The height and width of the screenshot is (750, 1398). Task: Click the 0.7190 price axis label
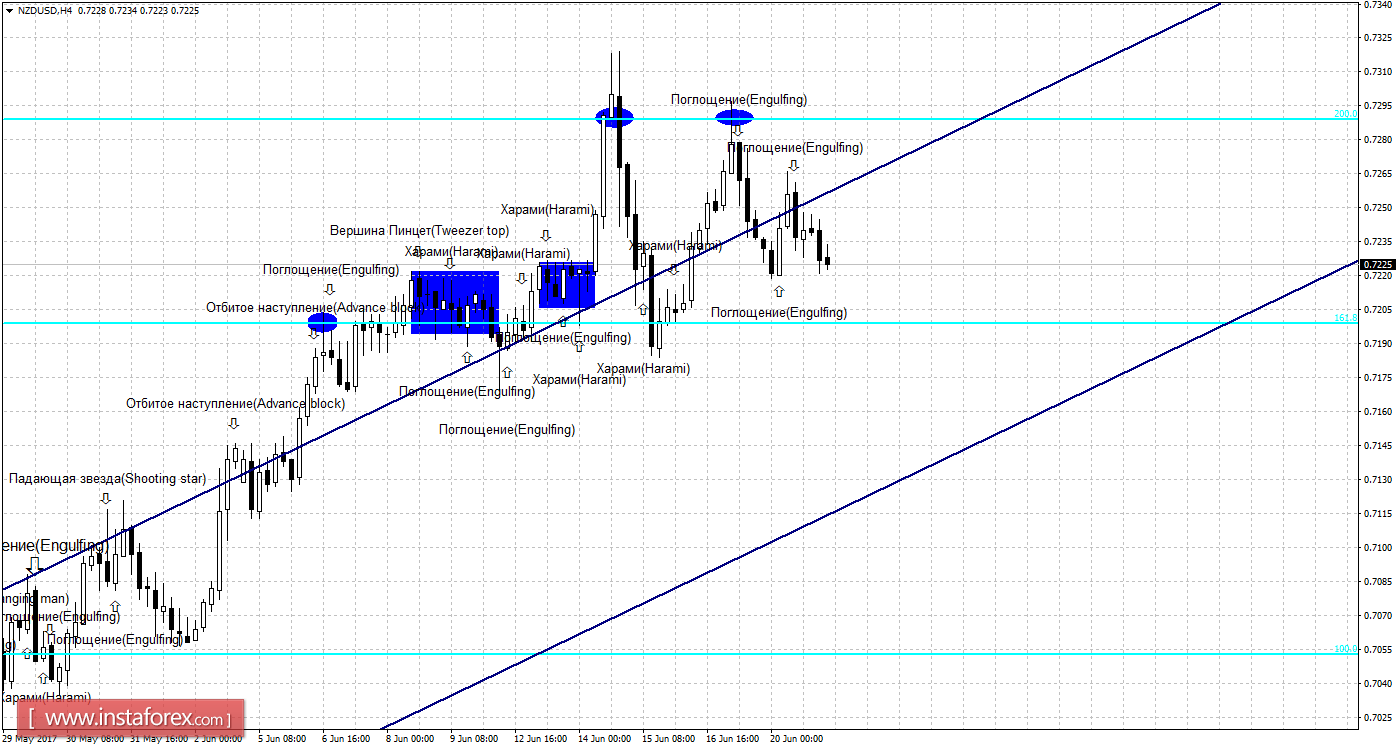click(1377, 344)
